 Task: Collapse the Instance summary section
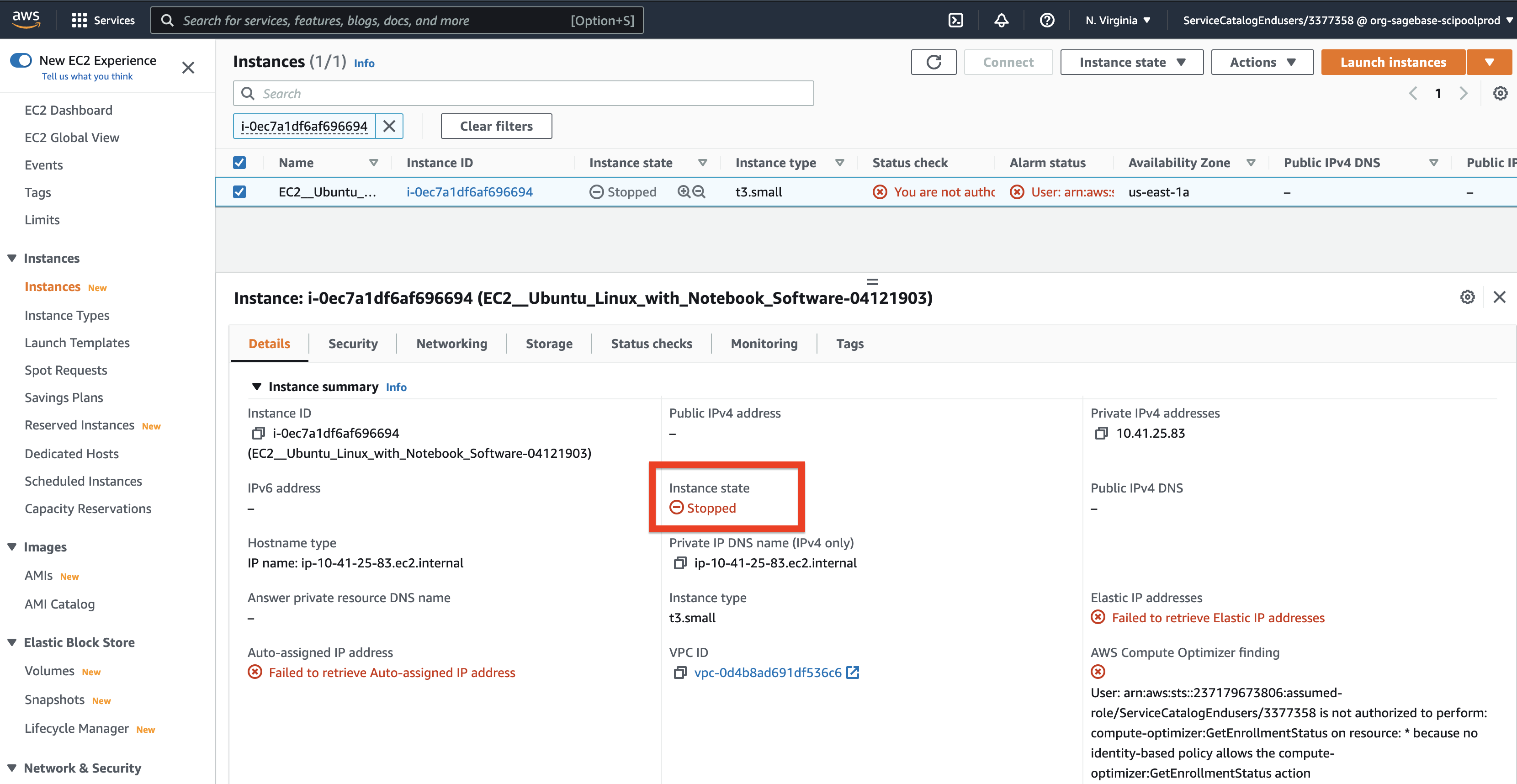[256, 387]
